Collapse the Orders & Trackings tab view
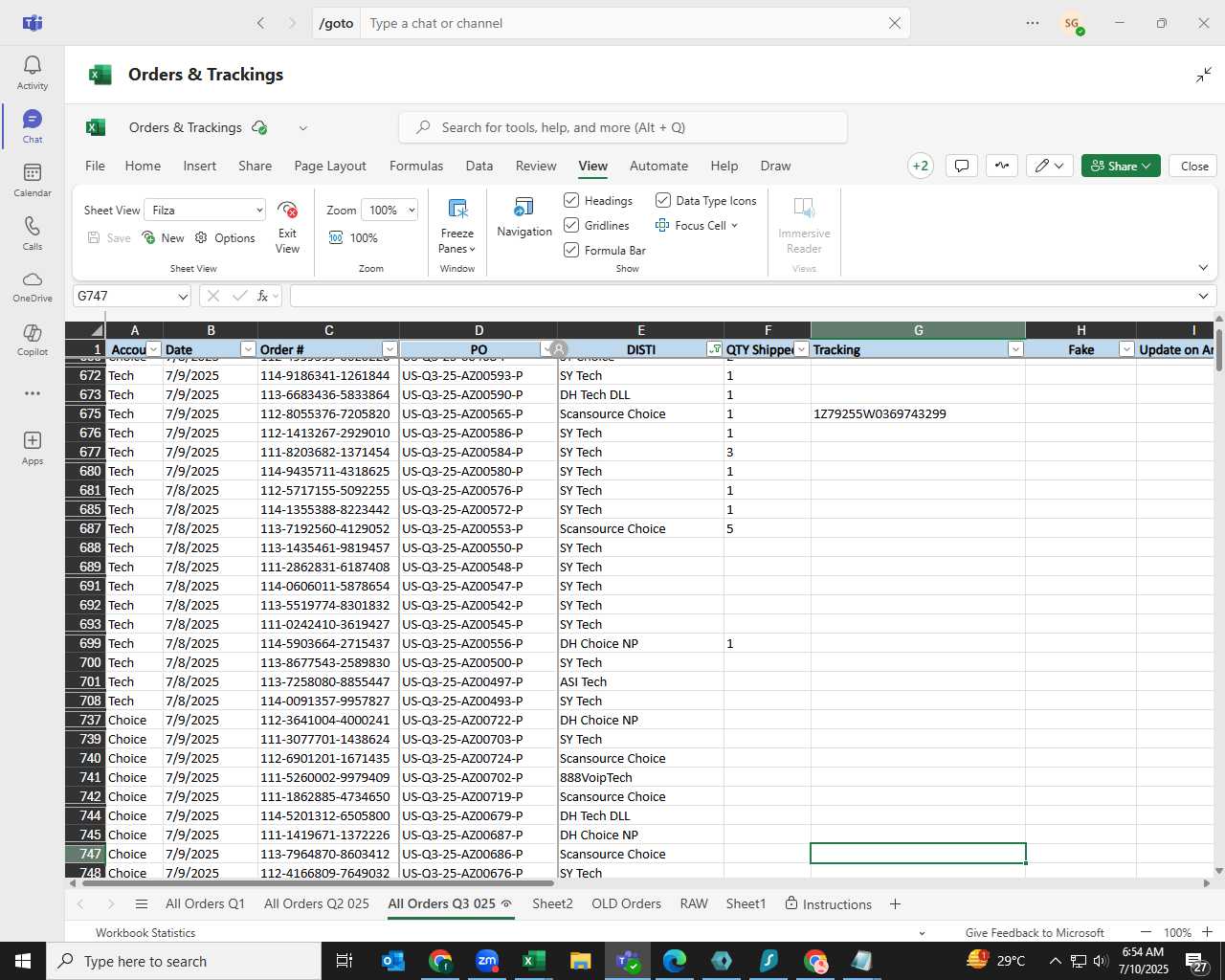Viewport: 1225px width, 980px height. point(1204,75)
